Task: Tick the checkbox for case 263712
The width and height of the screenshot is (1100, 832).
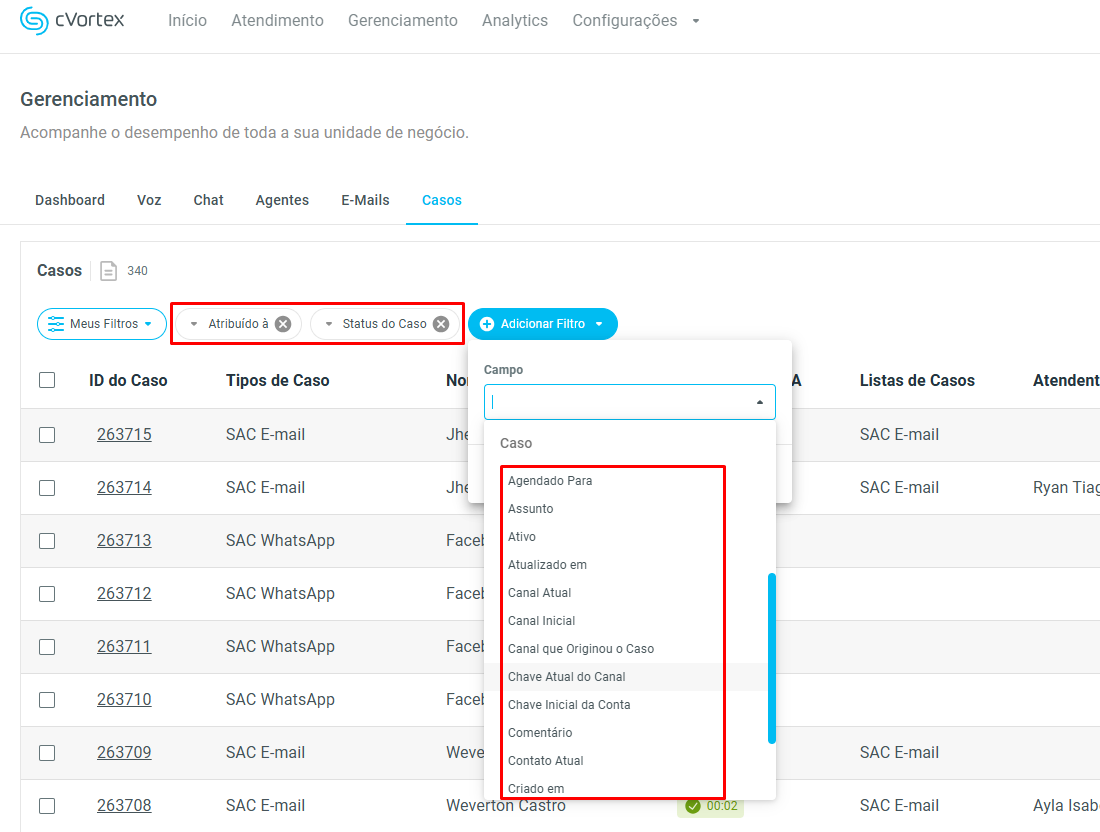Action: 47,594
